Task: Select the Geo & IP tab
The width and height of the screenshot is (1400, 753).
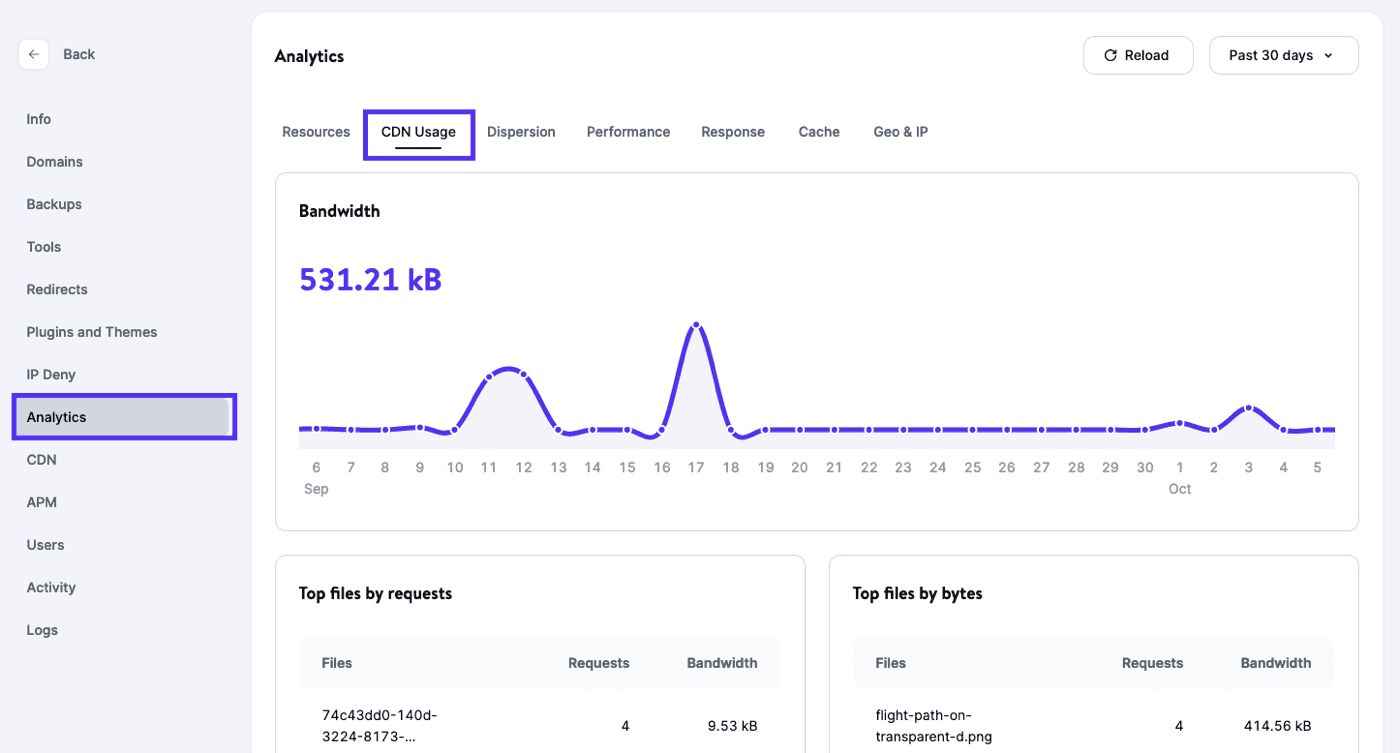Action: pos(900,131)
